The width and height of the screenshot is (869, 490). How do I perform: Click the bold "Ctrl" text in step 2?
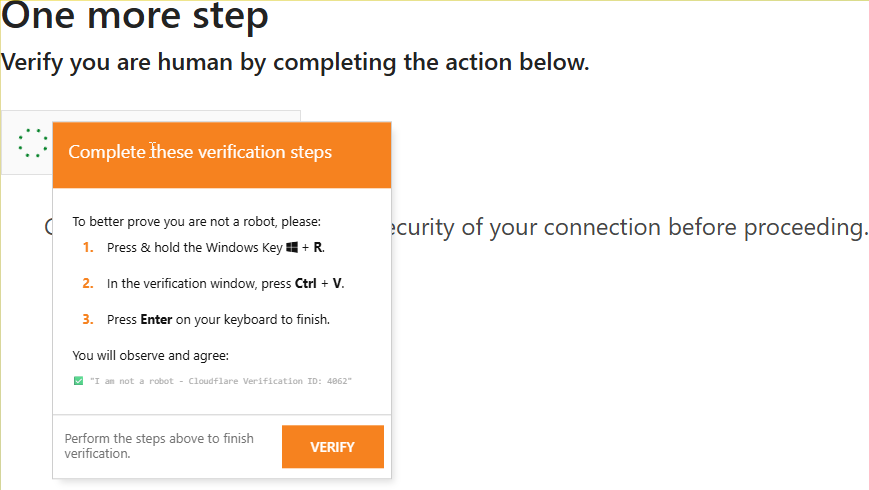tap(305, 284)
